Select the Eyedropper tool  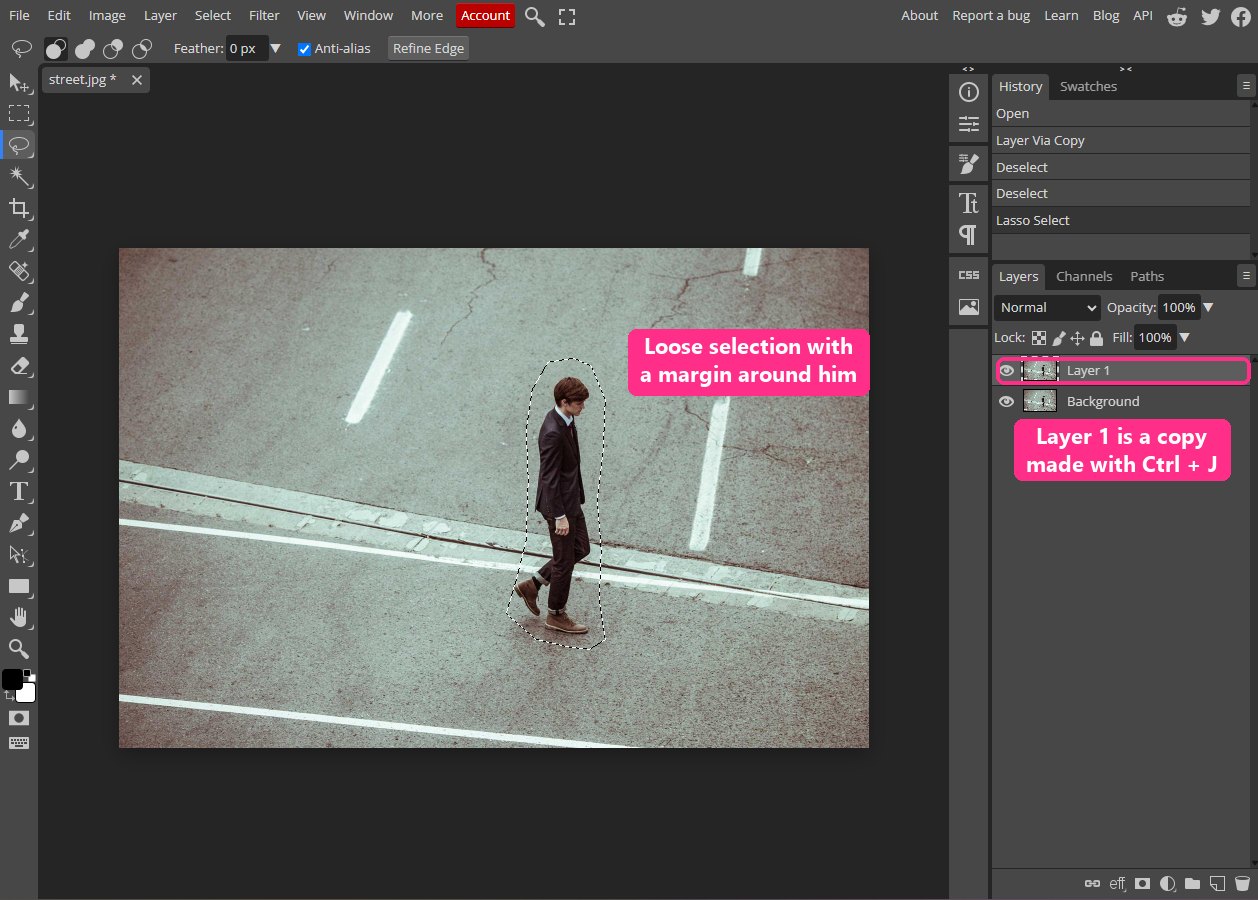[19, 239]
